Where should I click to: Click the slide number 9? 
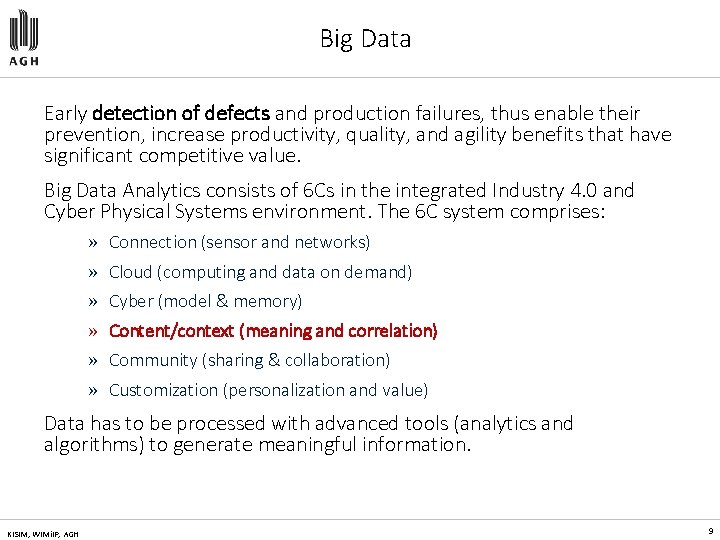click(709, 532)
